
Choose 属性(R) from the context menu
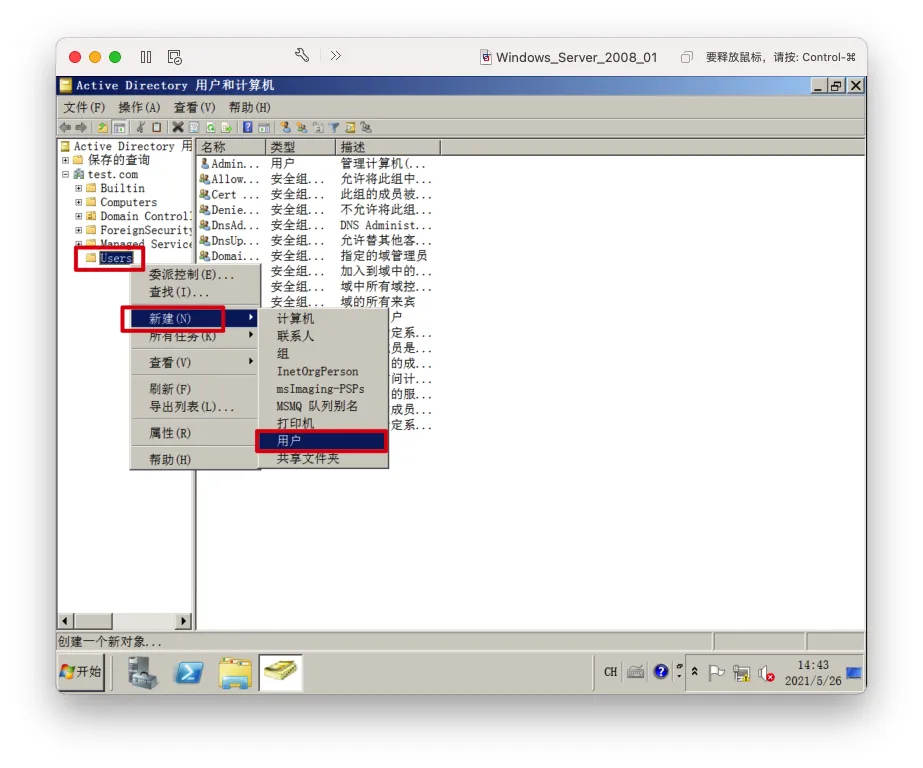(195, 433)
